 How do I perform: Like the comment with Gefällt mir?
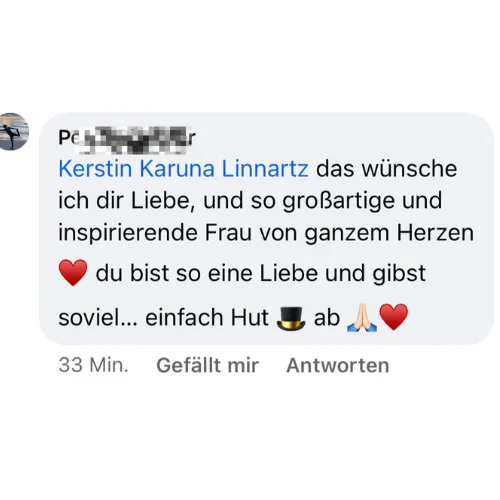point(207,365)
